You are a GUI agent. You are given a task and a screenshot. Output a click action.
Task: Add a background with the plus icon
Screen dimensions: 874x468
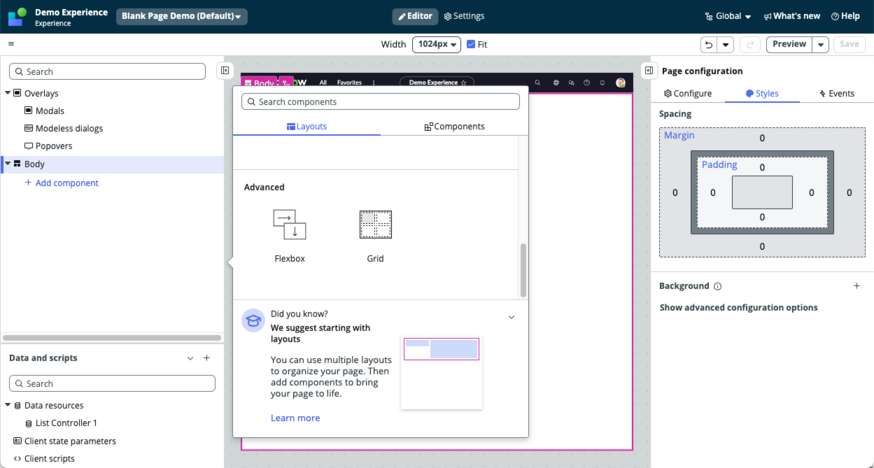(857, 286)
